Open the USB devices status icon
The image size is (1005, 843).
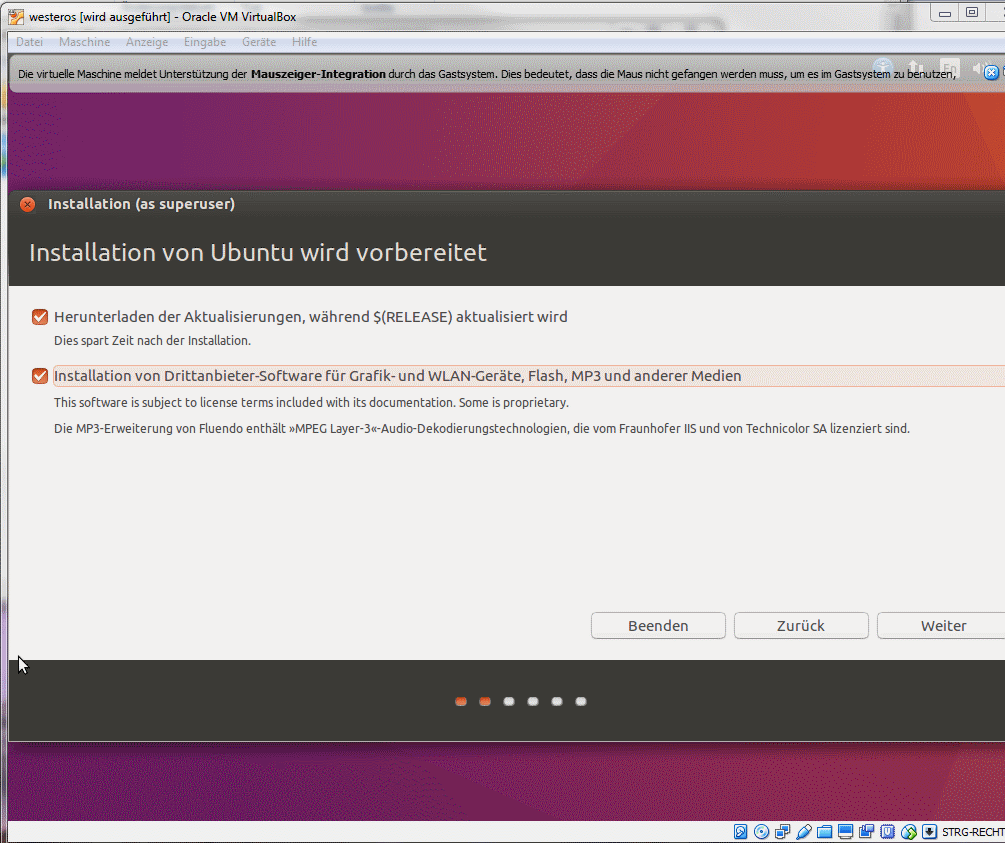[x=804, y=832]
